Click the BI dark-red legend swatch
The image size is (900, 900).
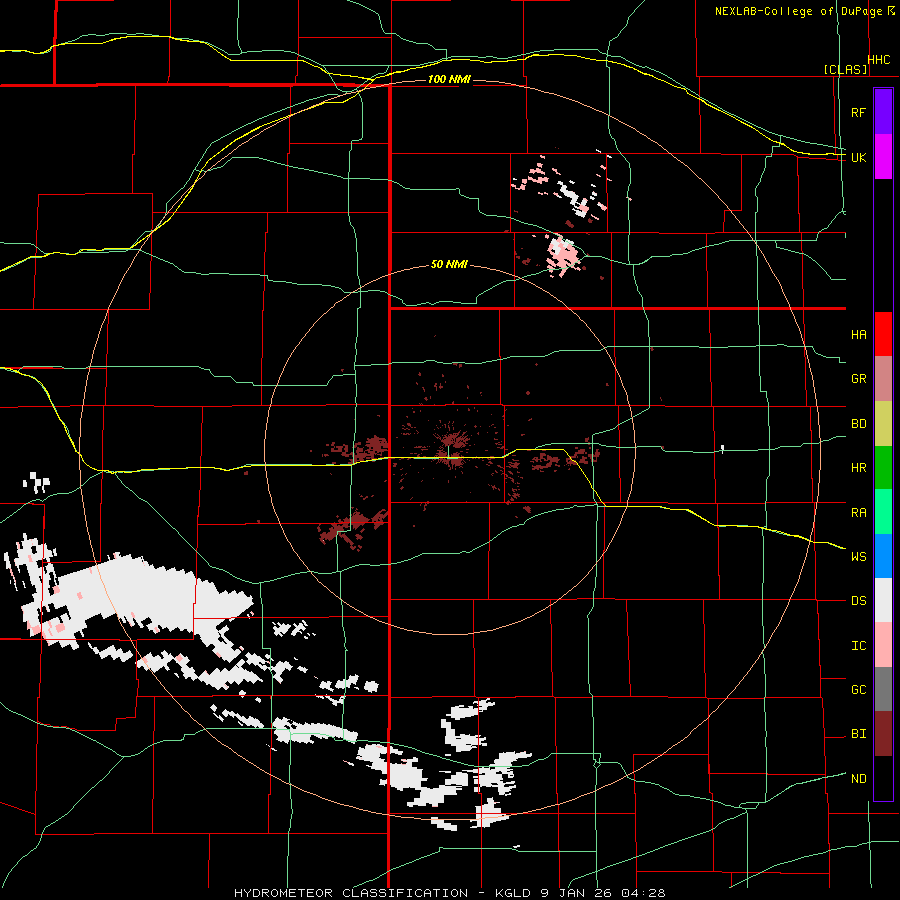(883, 734)
